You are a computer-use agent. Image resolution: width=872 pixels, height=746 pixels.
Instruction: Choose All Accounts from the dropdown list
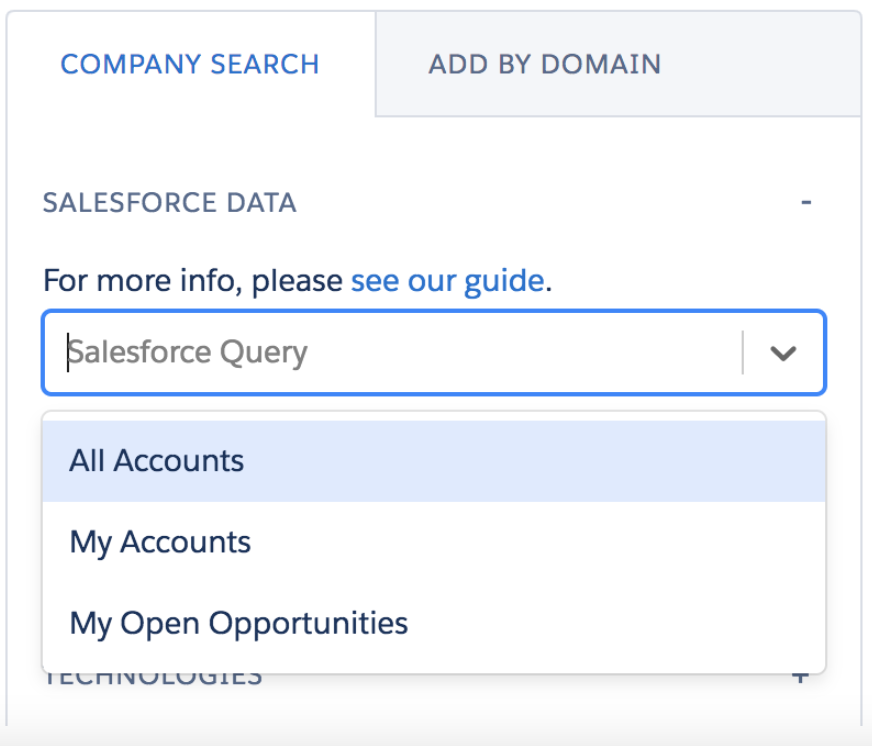click(434, 461)
